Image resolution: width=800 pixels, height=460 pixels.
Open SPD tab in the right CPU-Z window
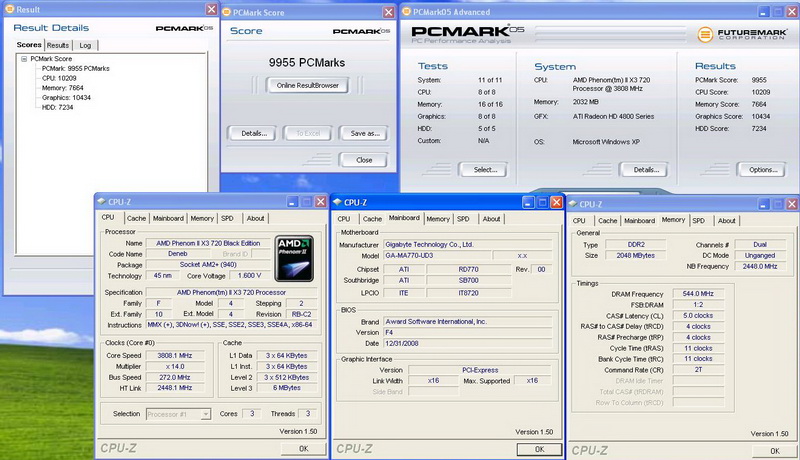tap(698, 221)
